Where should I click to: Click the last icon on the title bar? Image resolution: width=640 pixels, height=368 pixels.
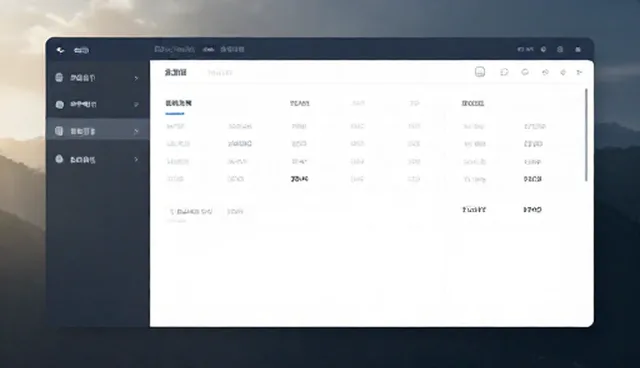(x=578, y=49)
